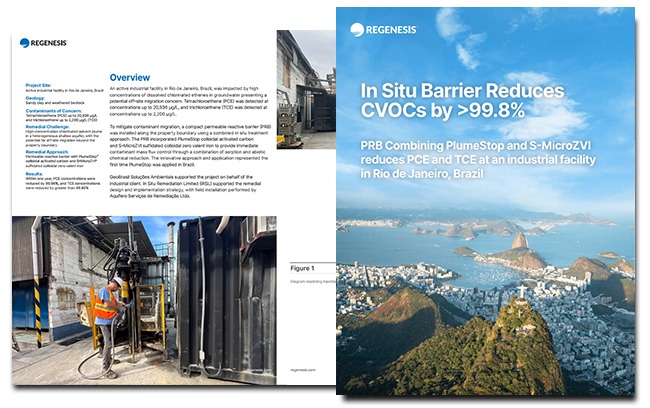The image size is (650, 408).
Task: Click the 'Overview' heading
Action: click(x=130, y=78)
